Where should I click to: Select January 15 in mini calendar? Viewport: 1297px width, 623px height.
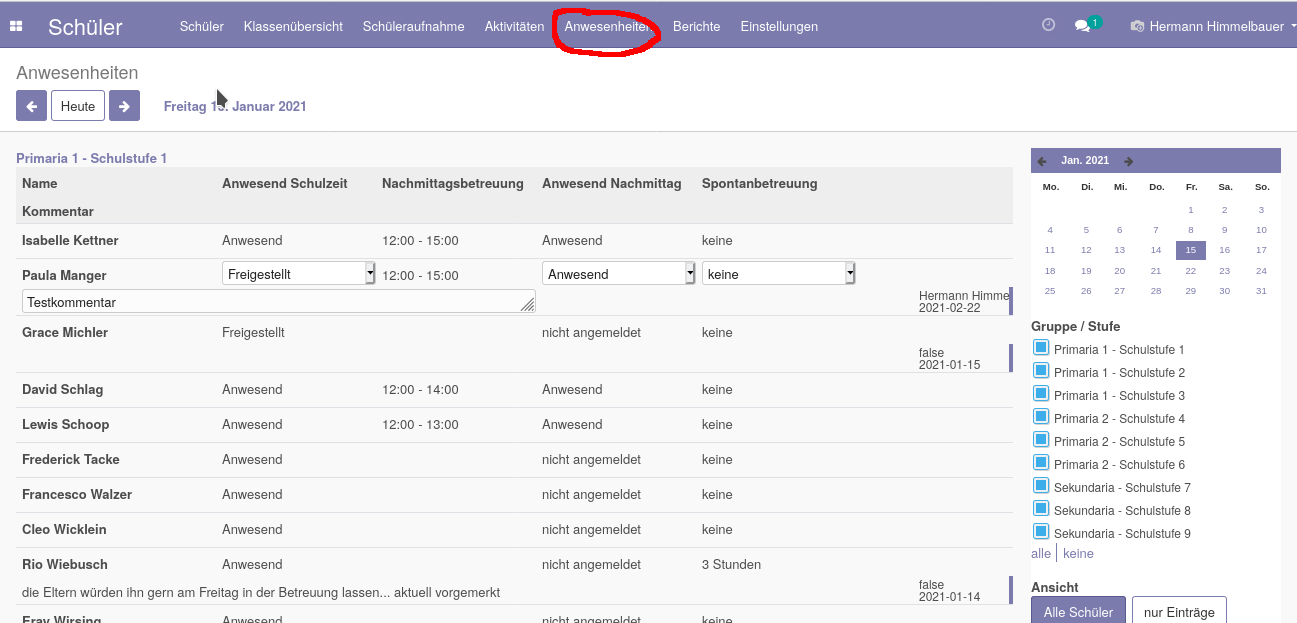(x=1191, y=250)
